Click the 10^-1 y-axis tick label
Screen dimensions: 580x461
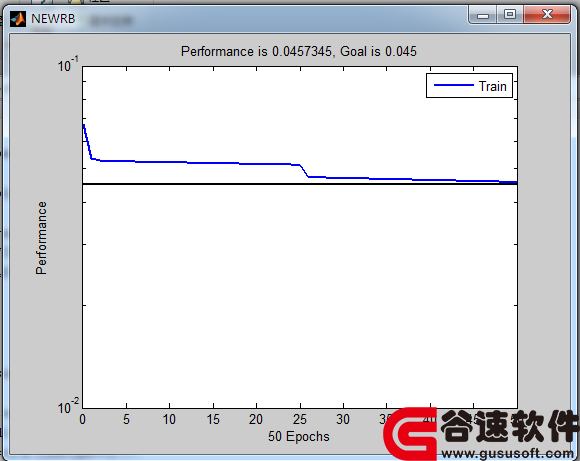(x=68, y=64)
